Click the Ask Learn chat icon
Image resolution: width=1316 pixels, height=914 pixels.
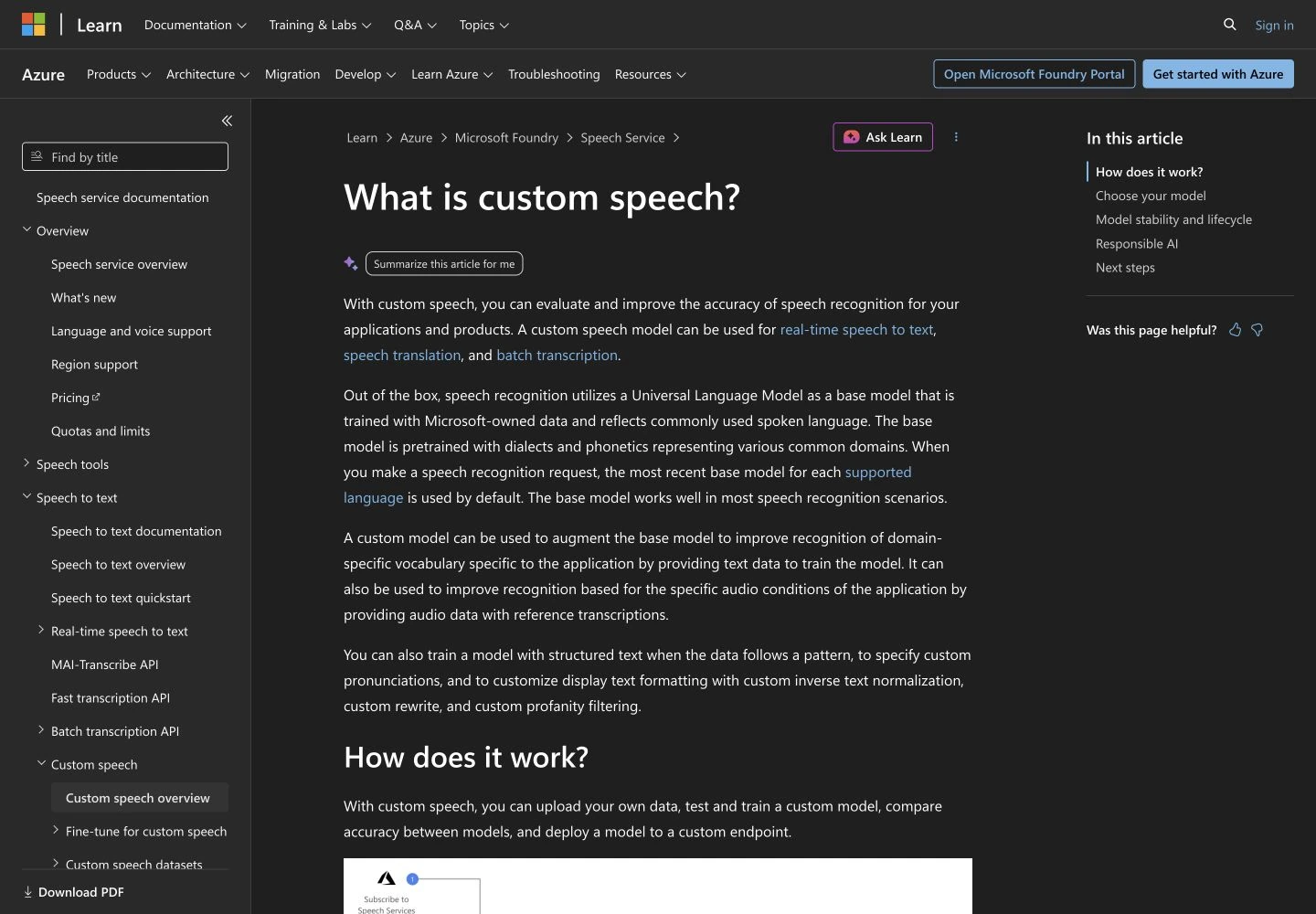[852, 137]
